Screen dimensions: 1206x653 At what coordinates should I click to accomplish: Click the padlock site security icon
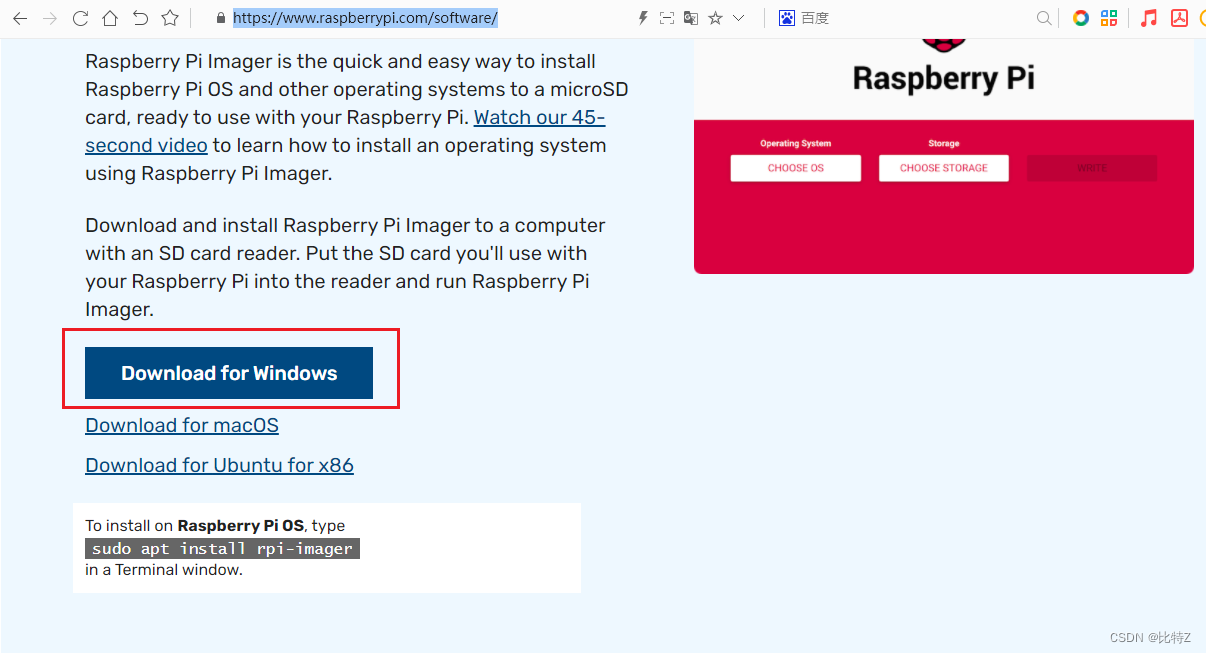tap(221, 18)
